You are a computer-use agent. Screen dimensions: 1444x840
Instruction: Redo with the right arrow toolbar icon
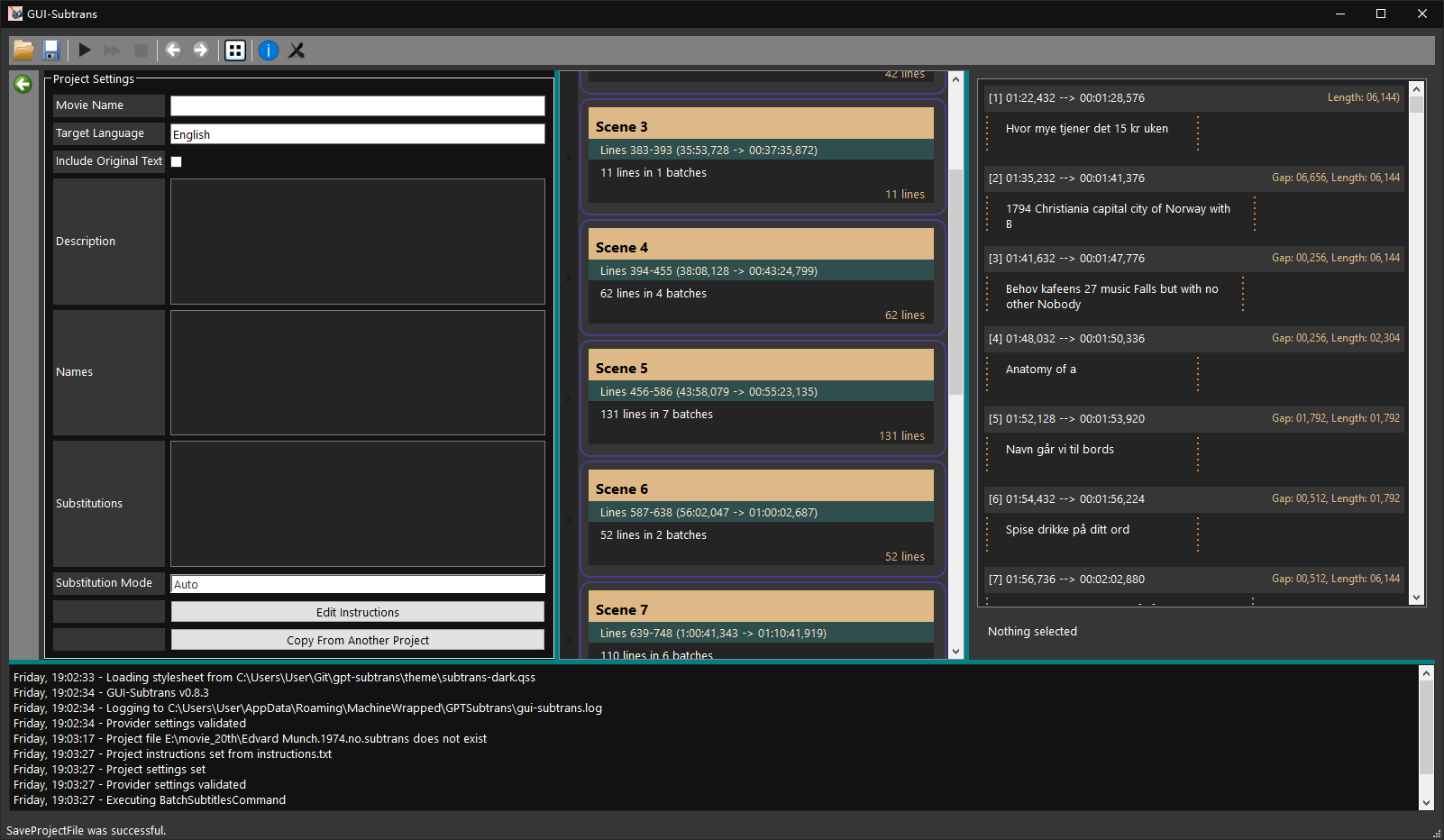click(x=201, y=50)
